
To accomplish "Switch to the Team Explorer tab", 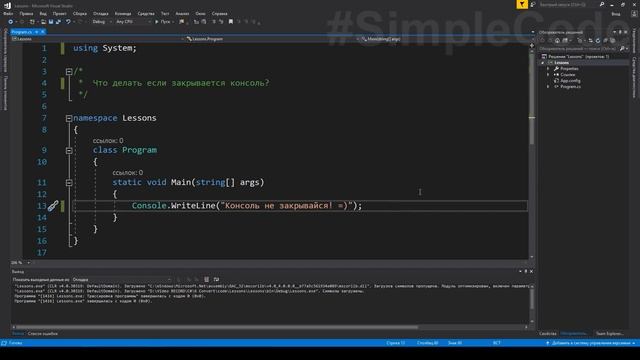I will [x=609, y=334].
